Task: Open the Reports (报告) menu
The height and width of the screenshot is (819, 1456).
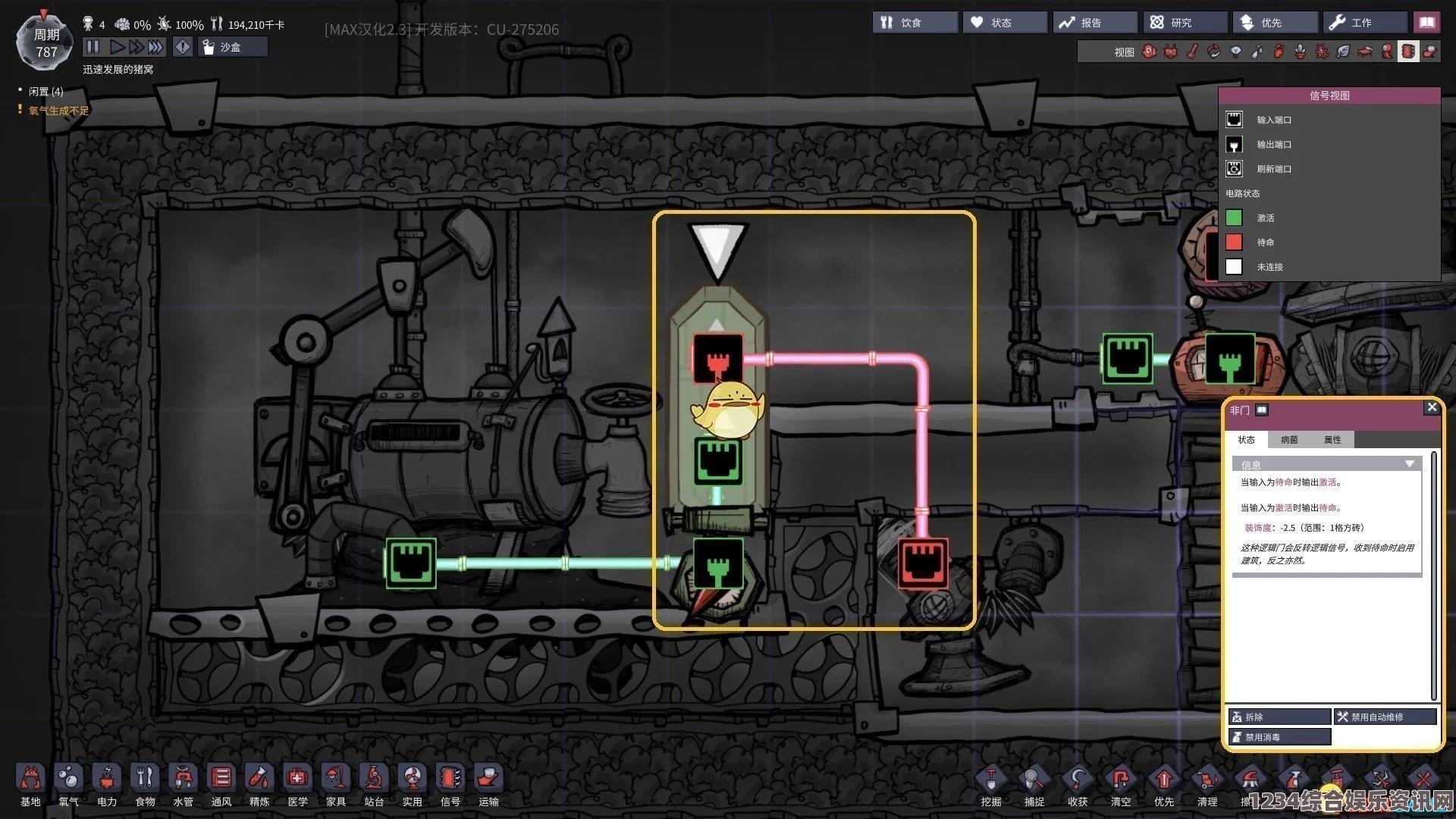Action: tap(1095, 23)
